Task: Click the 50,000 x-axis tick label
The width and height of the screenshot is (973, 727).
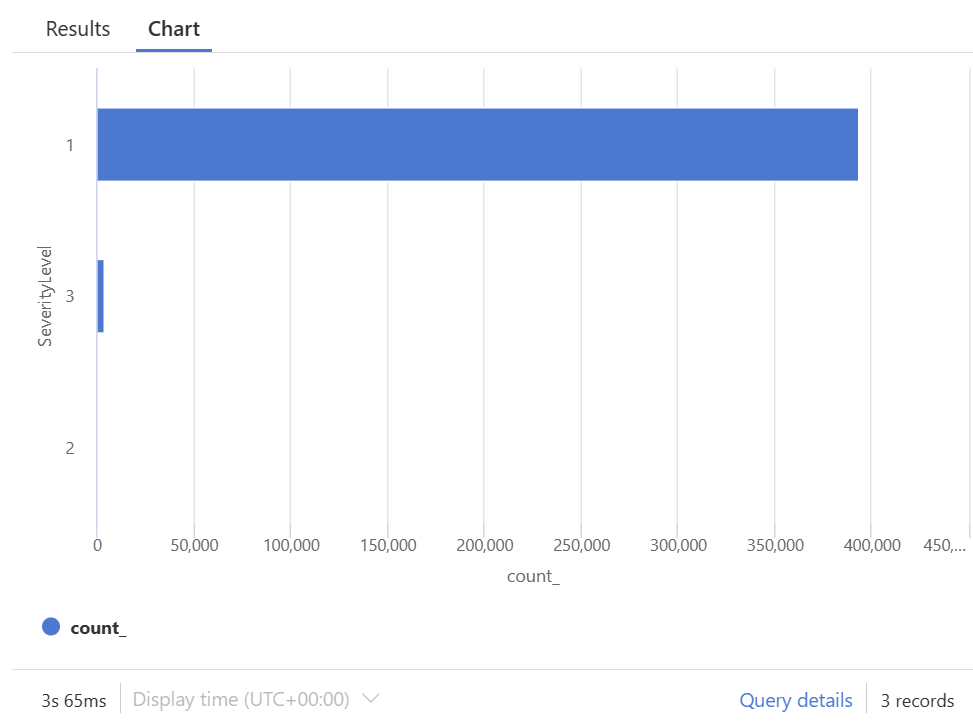Action: pos(194,545)
